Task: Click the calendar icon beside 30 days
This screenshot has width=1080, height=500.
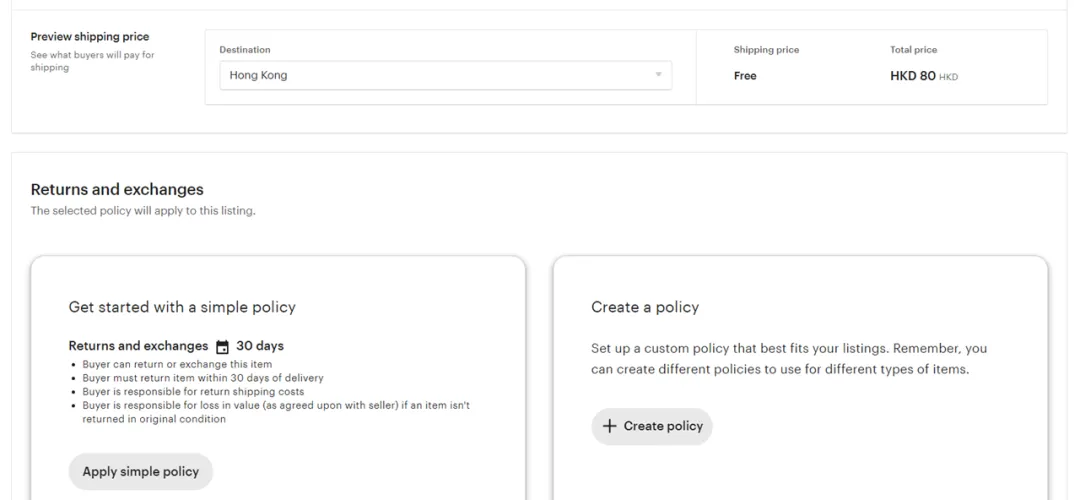Action: coord(222,347)
